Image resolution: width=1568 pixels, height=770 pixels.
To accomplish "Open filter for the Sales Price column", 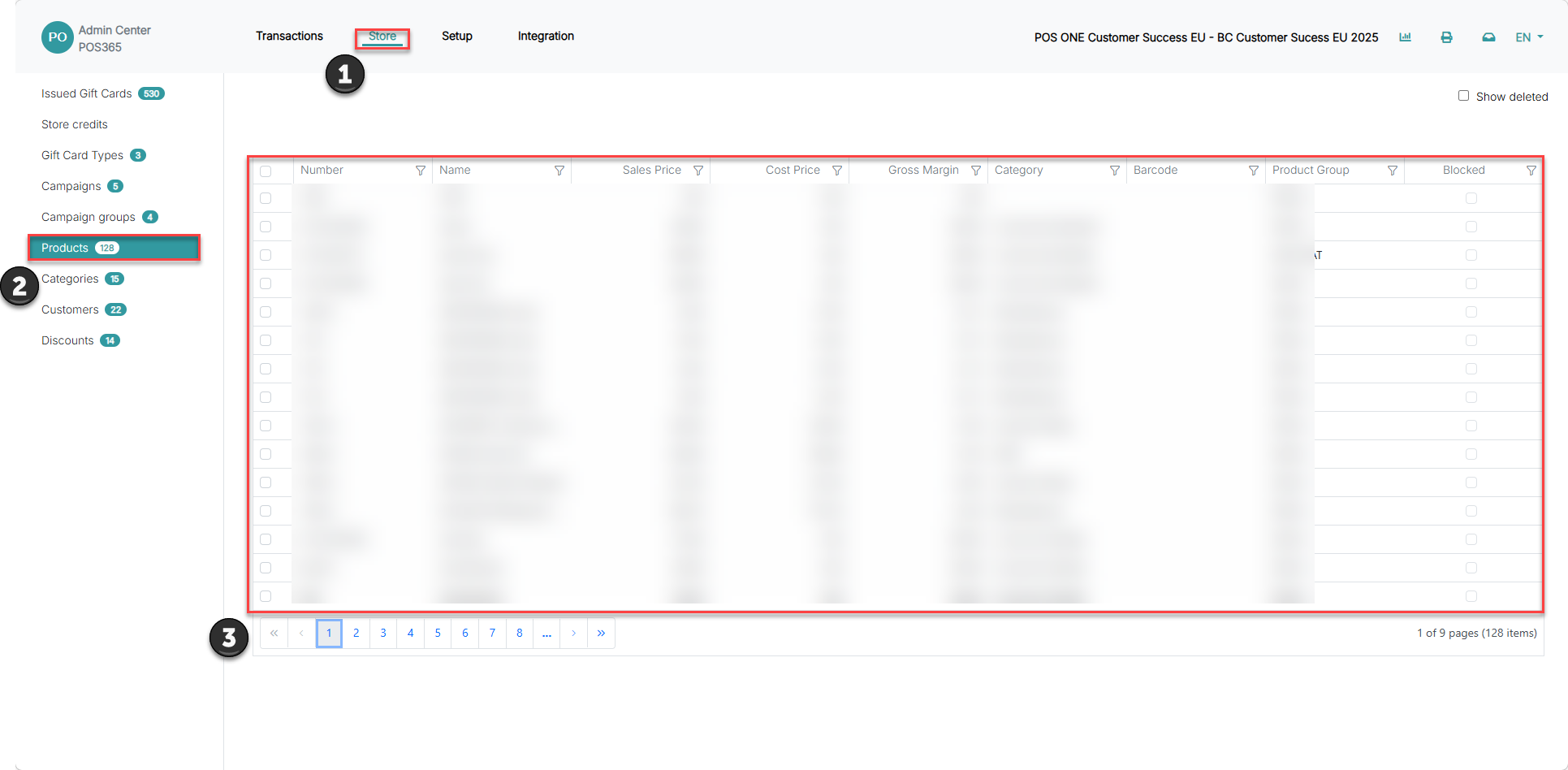I will [698, 171].
